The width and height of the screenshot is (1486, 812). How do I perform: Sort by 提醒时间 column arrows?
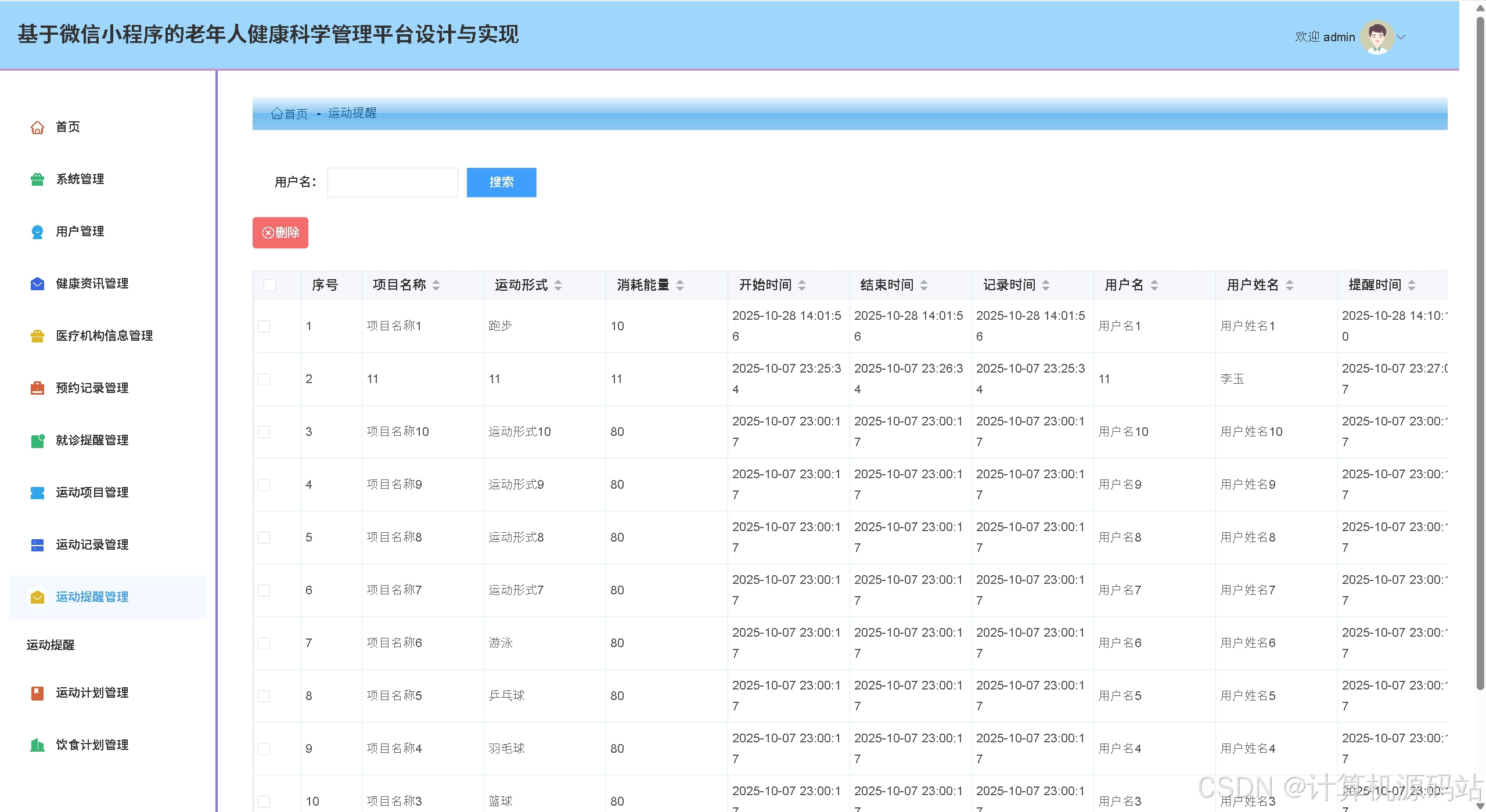1412,285
